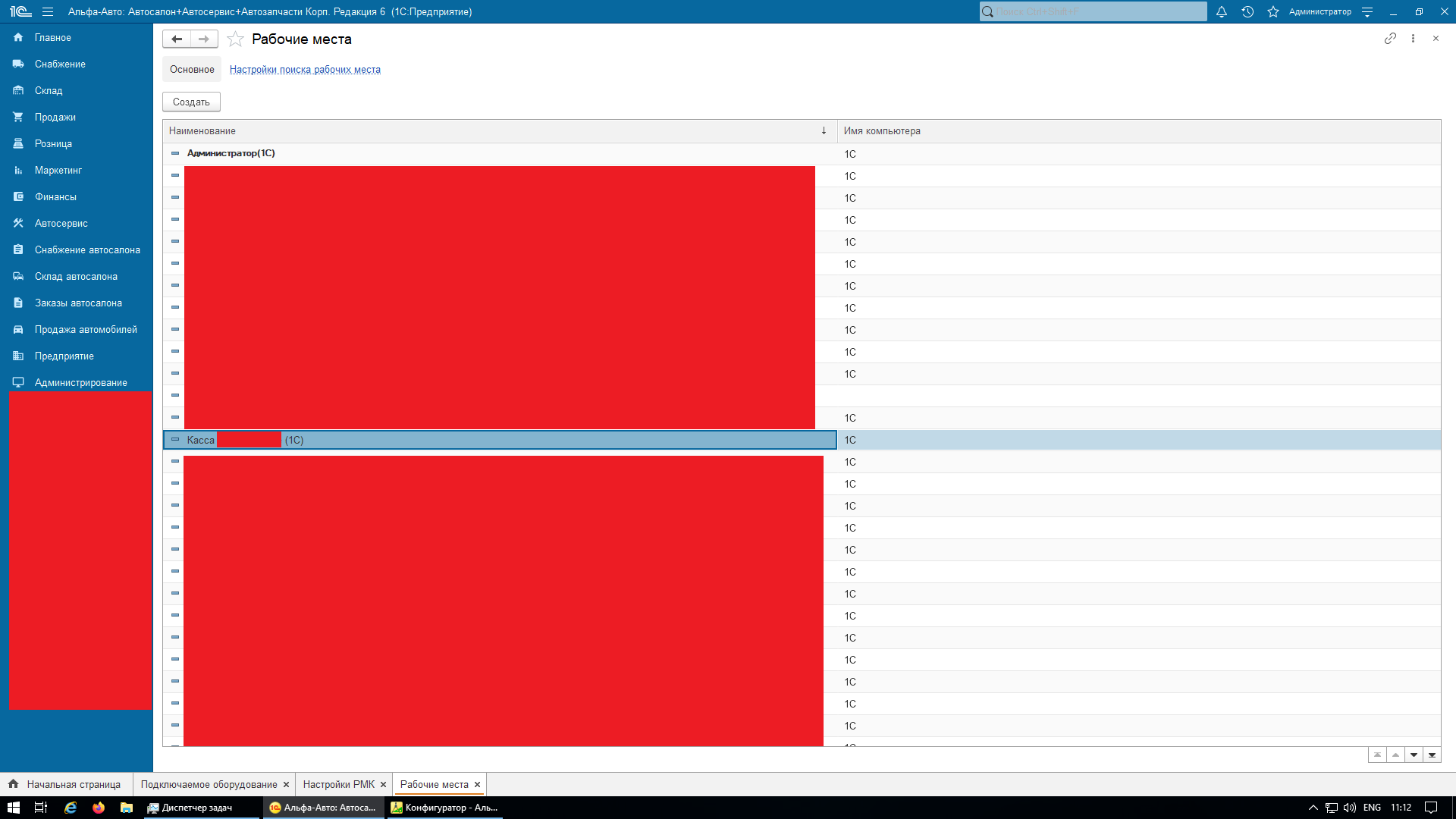This screenshot has height=819, width=1456.
Task: Close the Подключаемое оборудование tab
Action: point(286,785)
